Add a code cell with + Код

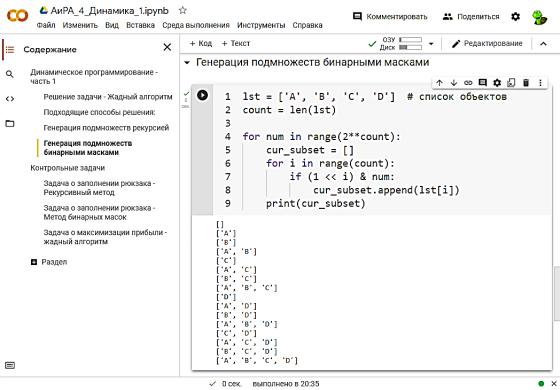click(x=201, y=44)
